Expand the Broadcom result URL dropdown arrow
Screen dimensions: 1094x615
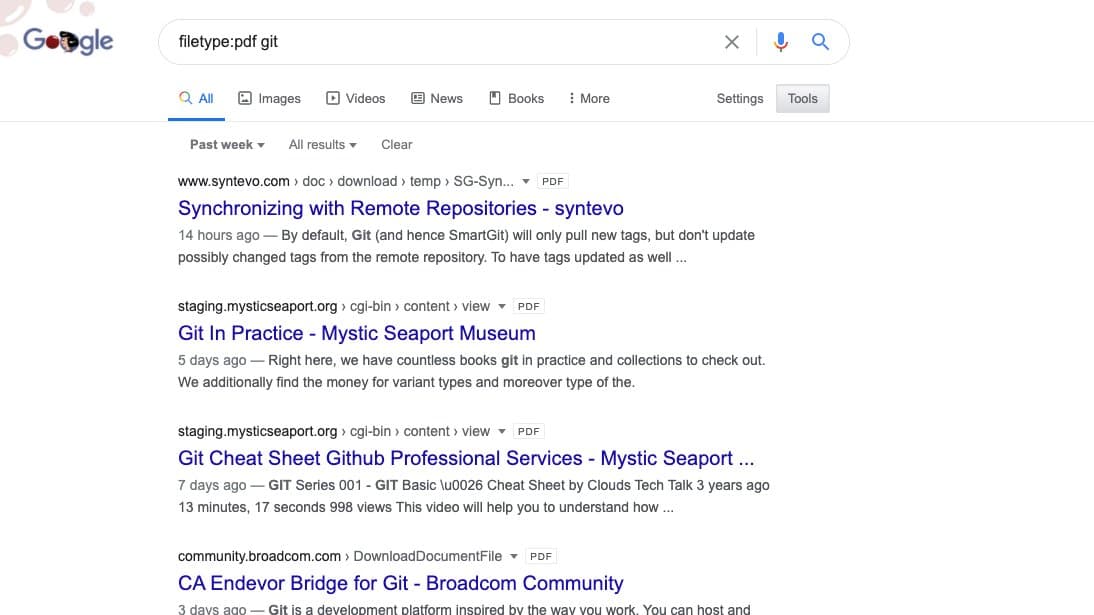[x=514, y=556]
